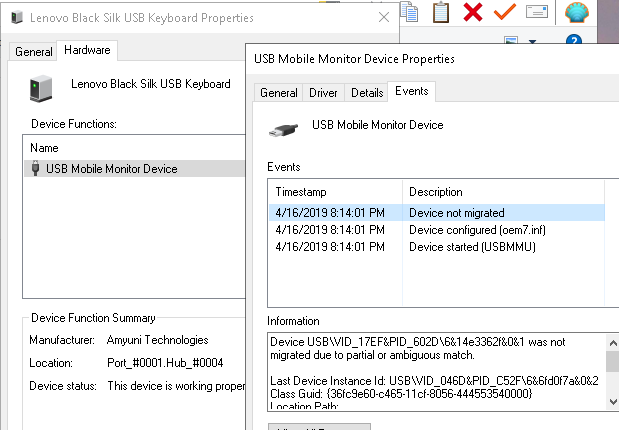619x430 pixels.
Task: Click the blue help question mark icon
Action: pyautogui.click(x=574, y=39)
